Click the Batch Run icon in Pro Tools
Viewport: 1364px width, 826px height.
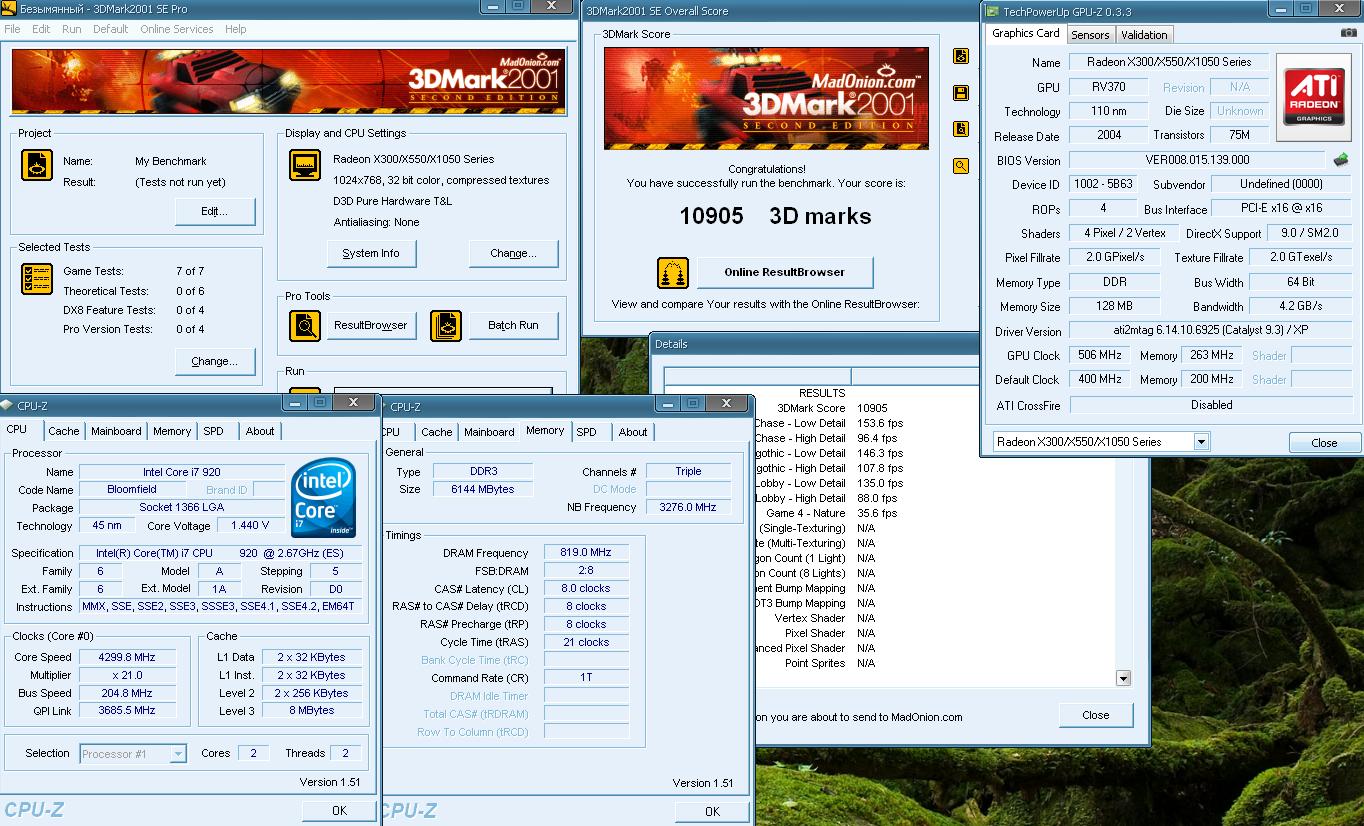coord(446,326)
